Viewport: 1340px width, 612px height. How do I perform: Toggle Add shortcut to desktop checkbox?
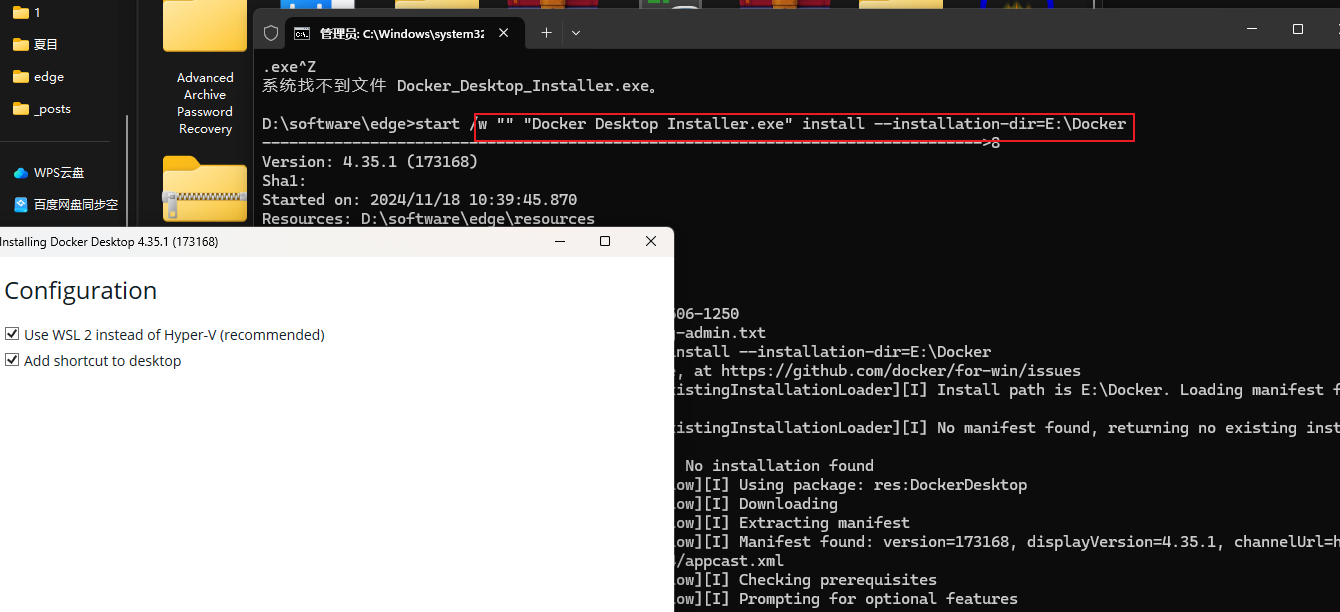12,360
